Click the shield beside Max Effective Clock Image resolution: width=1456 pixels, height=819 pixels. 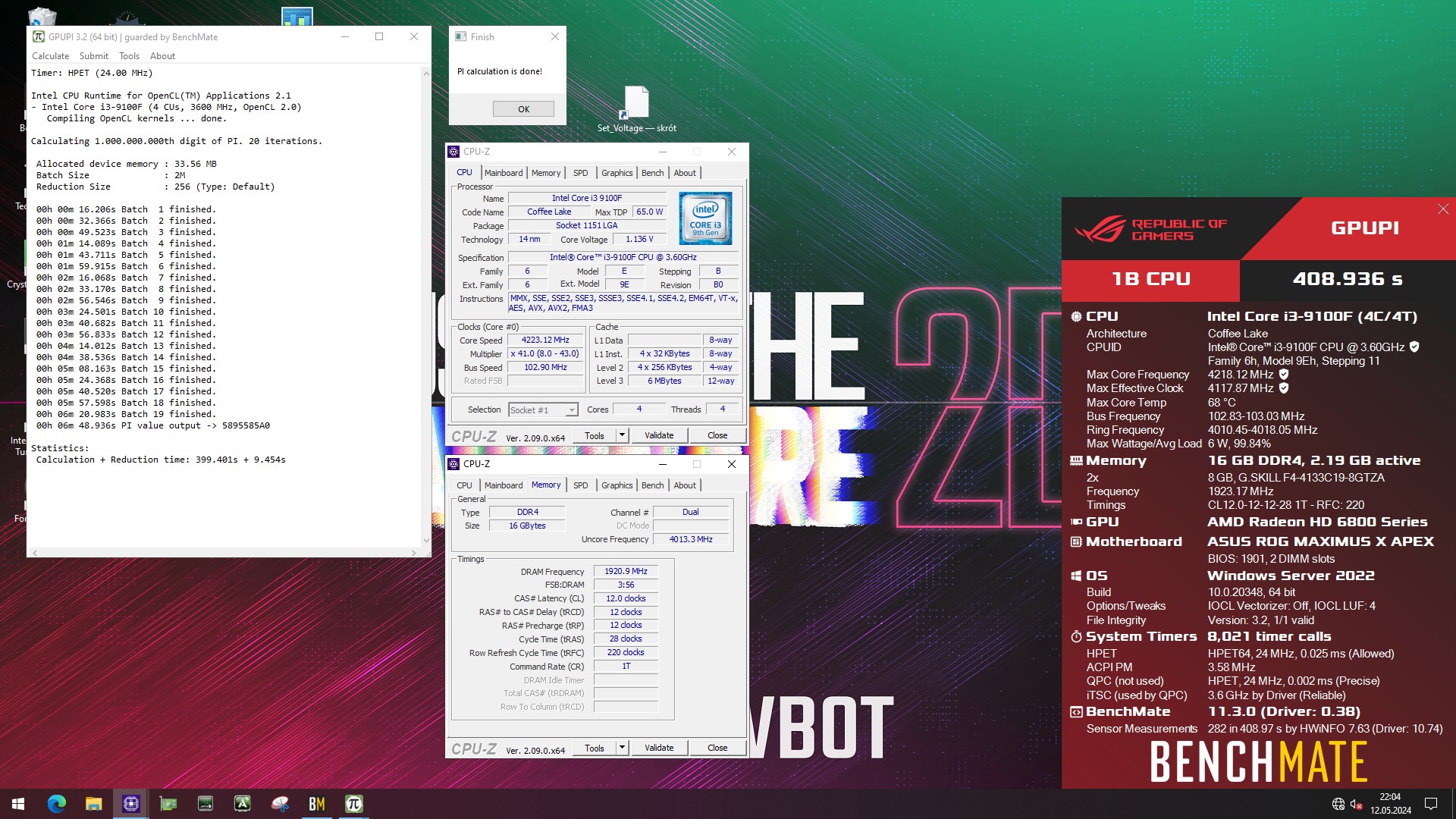[x=1284, y=388]
